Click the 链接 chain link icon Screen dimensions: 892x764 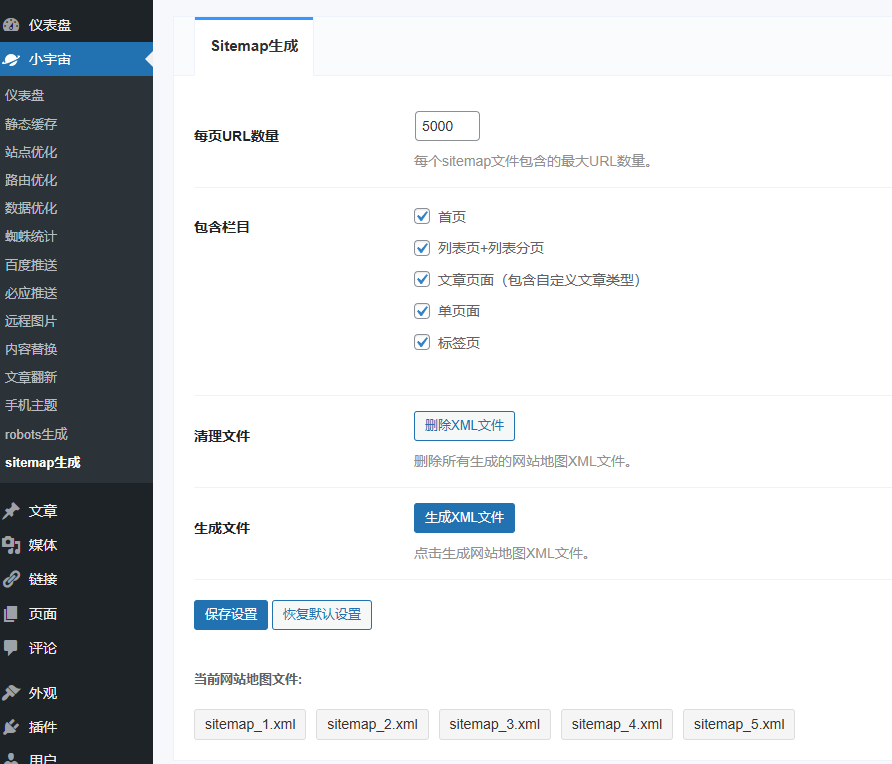tap(11, 579)
